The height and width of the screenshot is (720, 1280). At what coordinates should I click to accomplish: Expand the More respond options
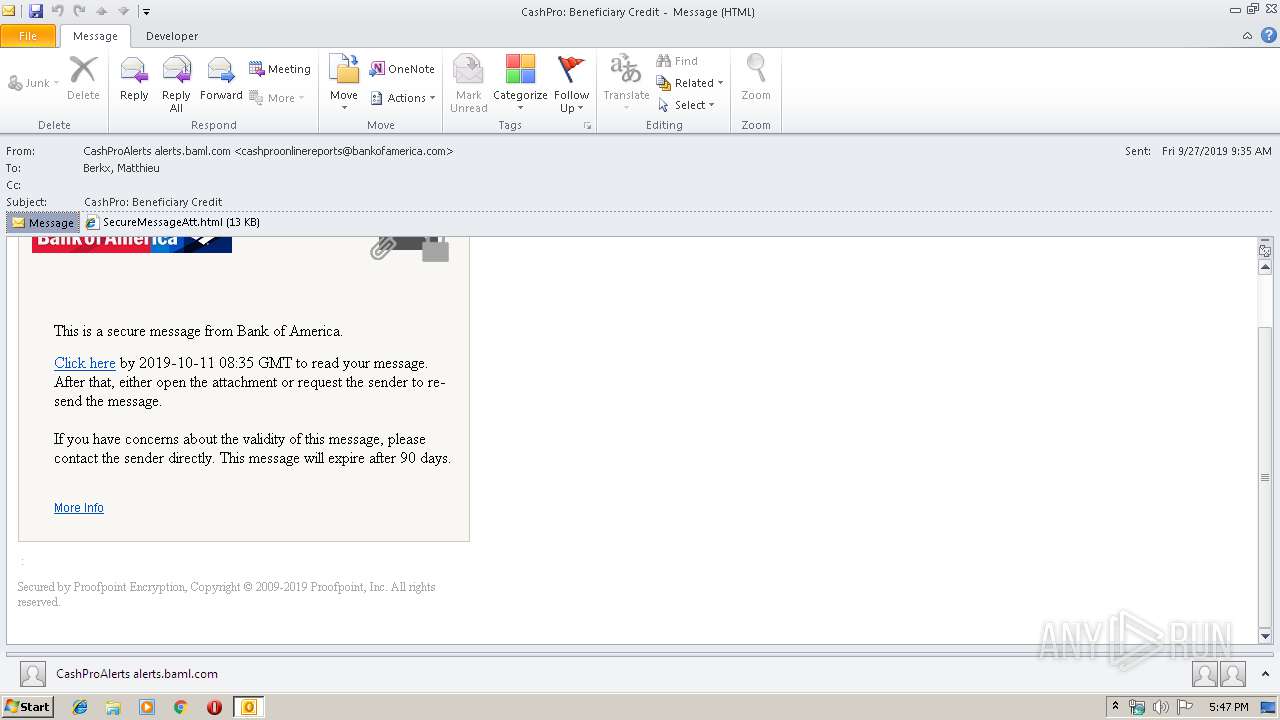click(x=277, y=98)
